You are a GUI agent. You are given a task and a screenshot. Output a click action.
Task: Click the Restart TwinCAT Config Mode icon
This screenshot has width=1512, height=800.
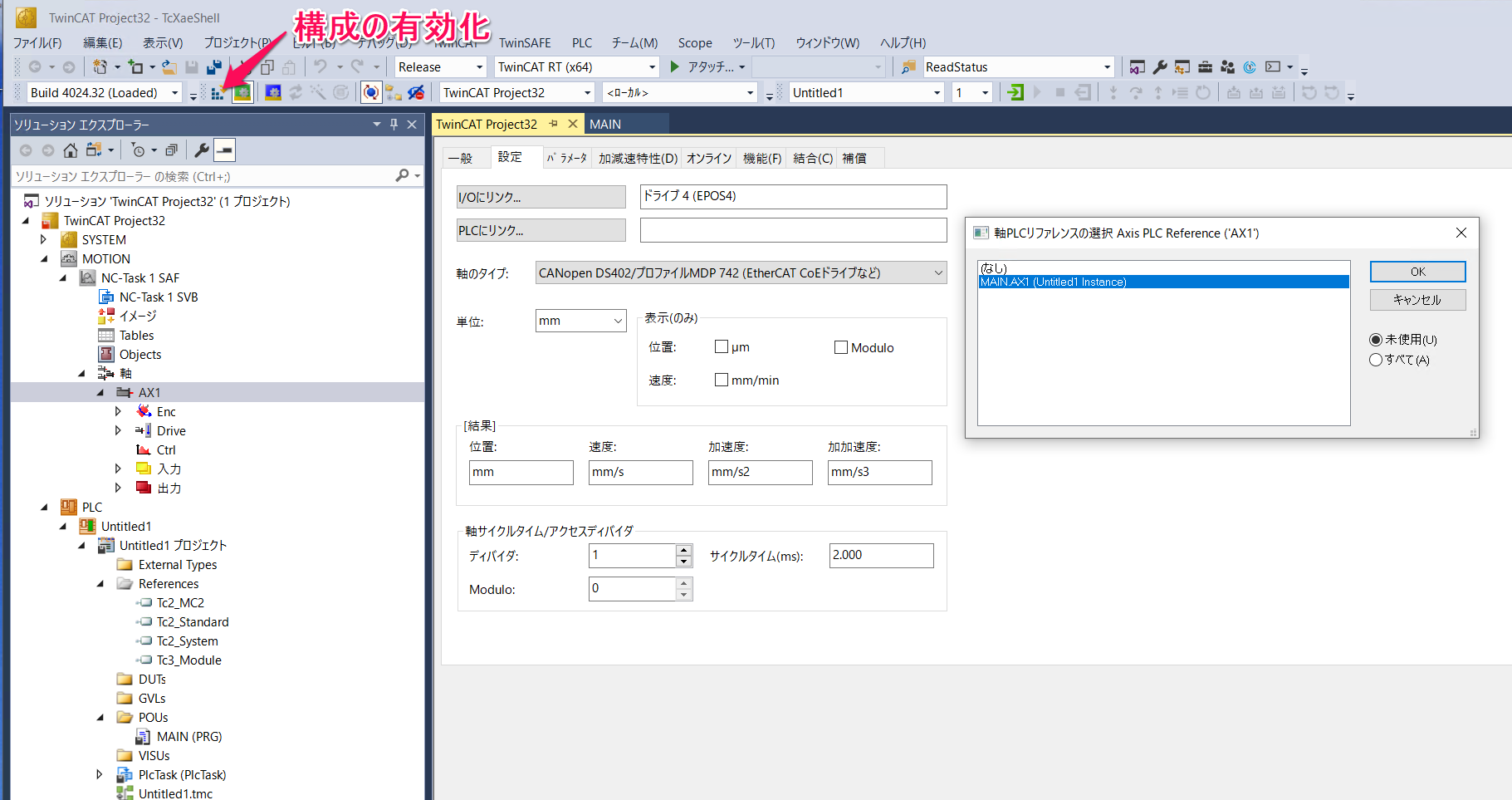tap(273, 93)
